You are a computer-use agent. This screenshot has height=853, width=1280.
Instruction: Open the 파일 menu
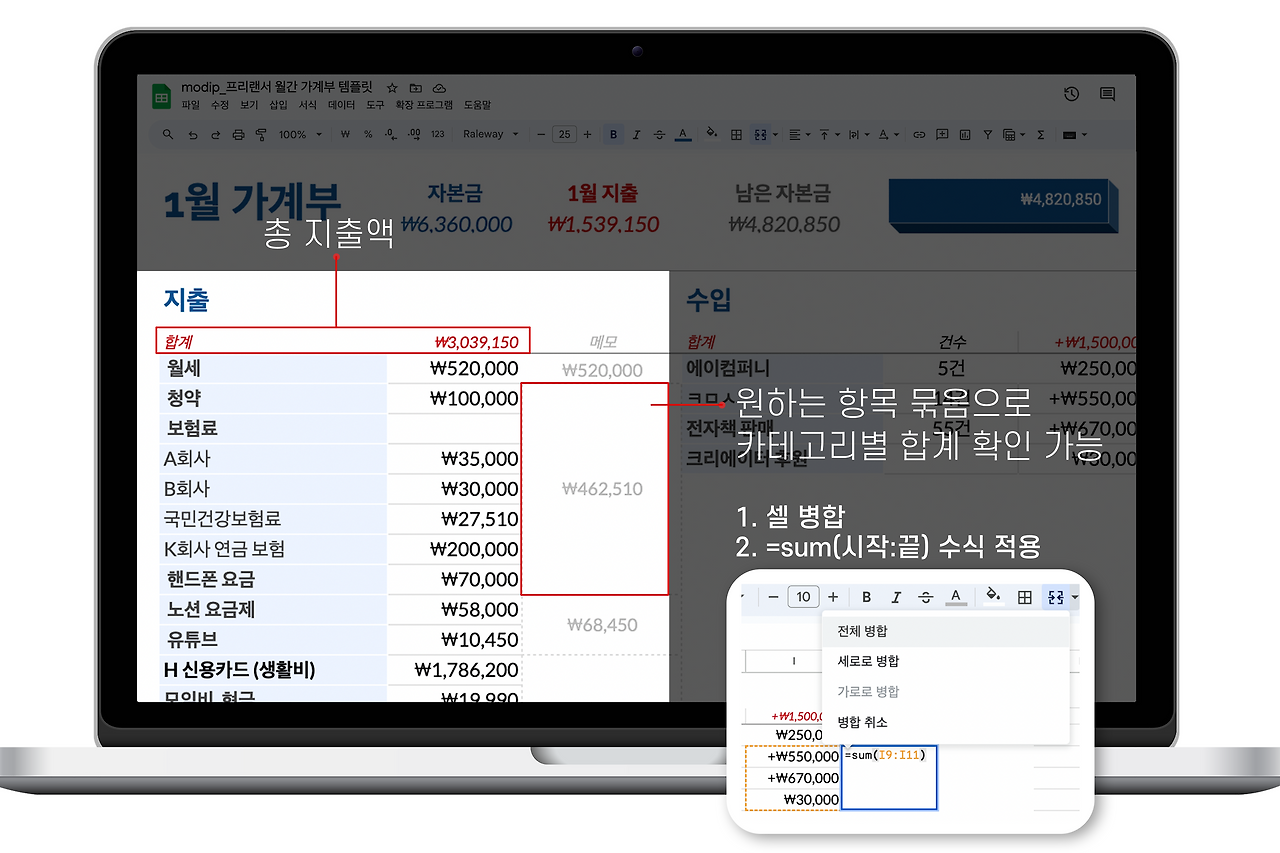tap(190, 104)
